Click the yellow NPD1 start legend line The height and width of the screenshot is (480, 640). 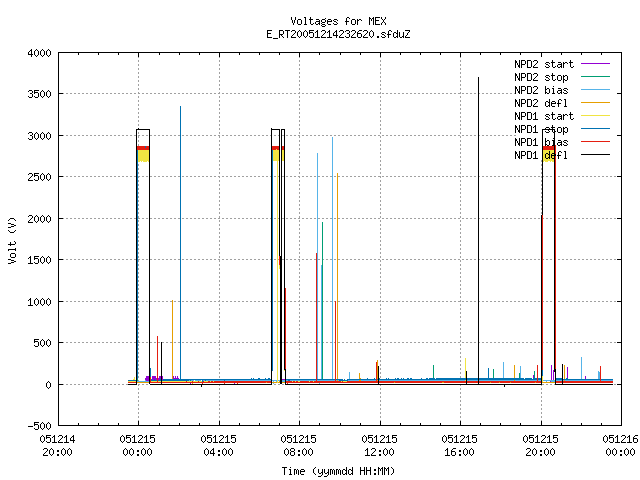click(596, 116)
